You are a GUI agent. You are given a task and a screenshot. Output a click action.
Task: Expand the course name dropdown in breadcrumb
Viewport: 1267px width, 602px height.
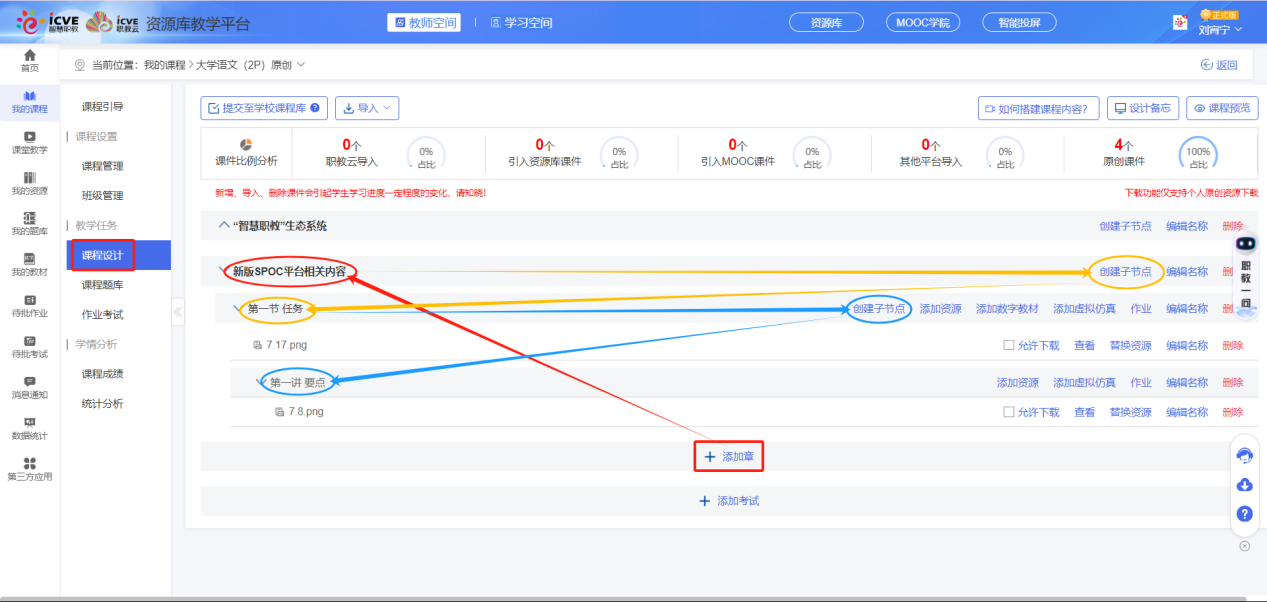tap(301, 65)
